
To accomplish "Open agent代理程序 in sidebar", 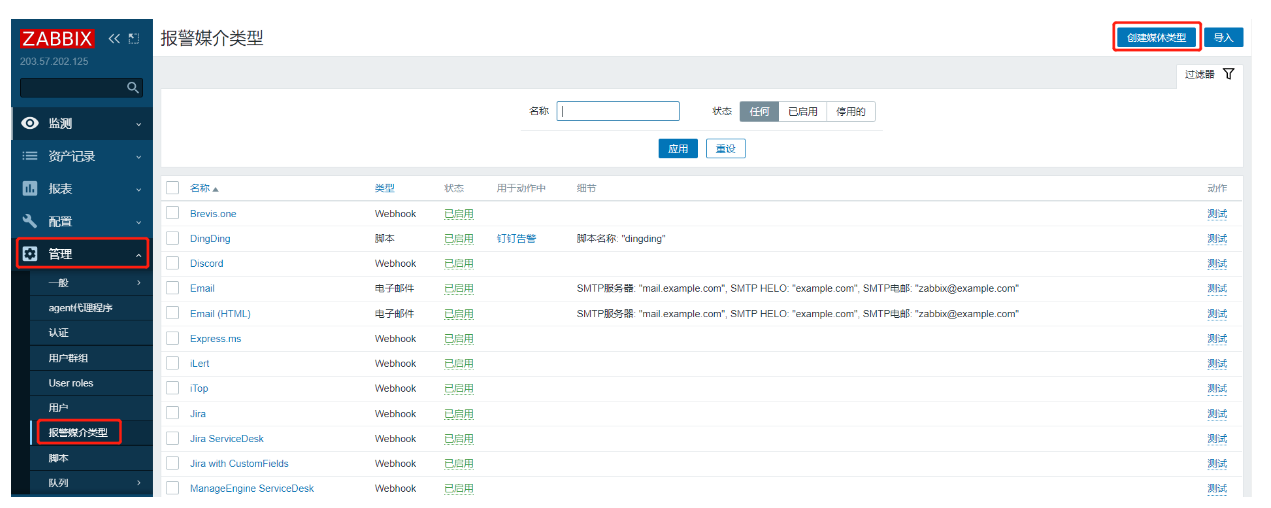I will [x=80, y=308].
